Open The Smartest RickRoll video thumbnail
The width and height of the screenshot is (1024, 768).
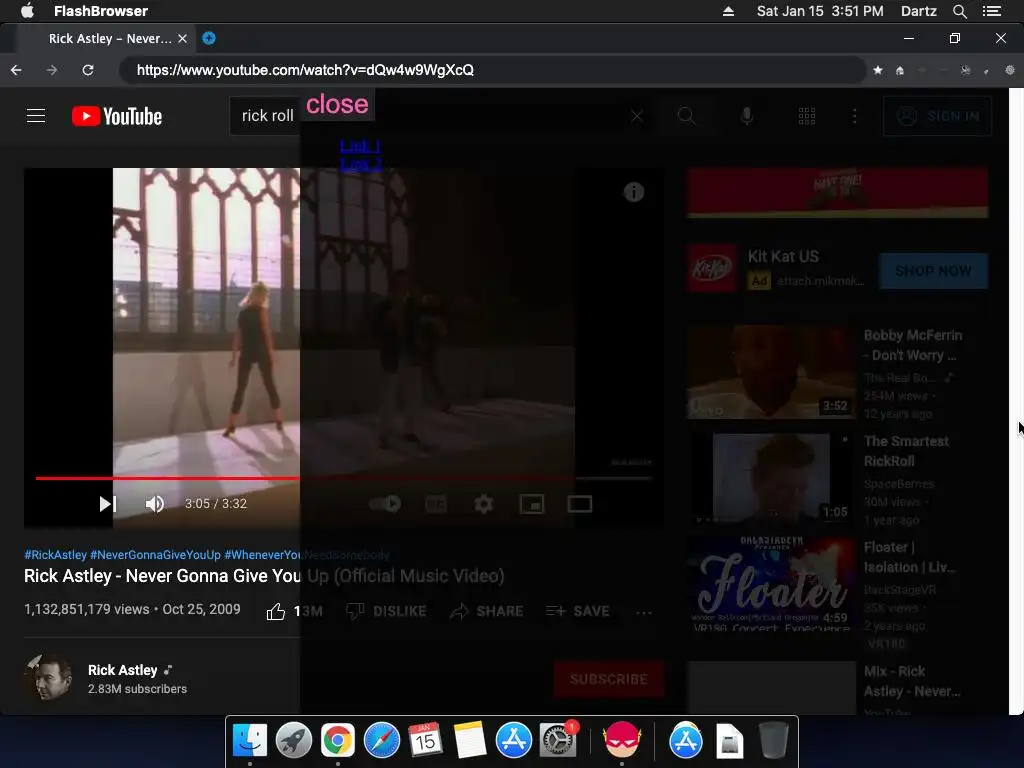pos(771,478)
